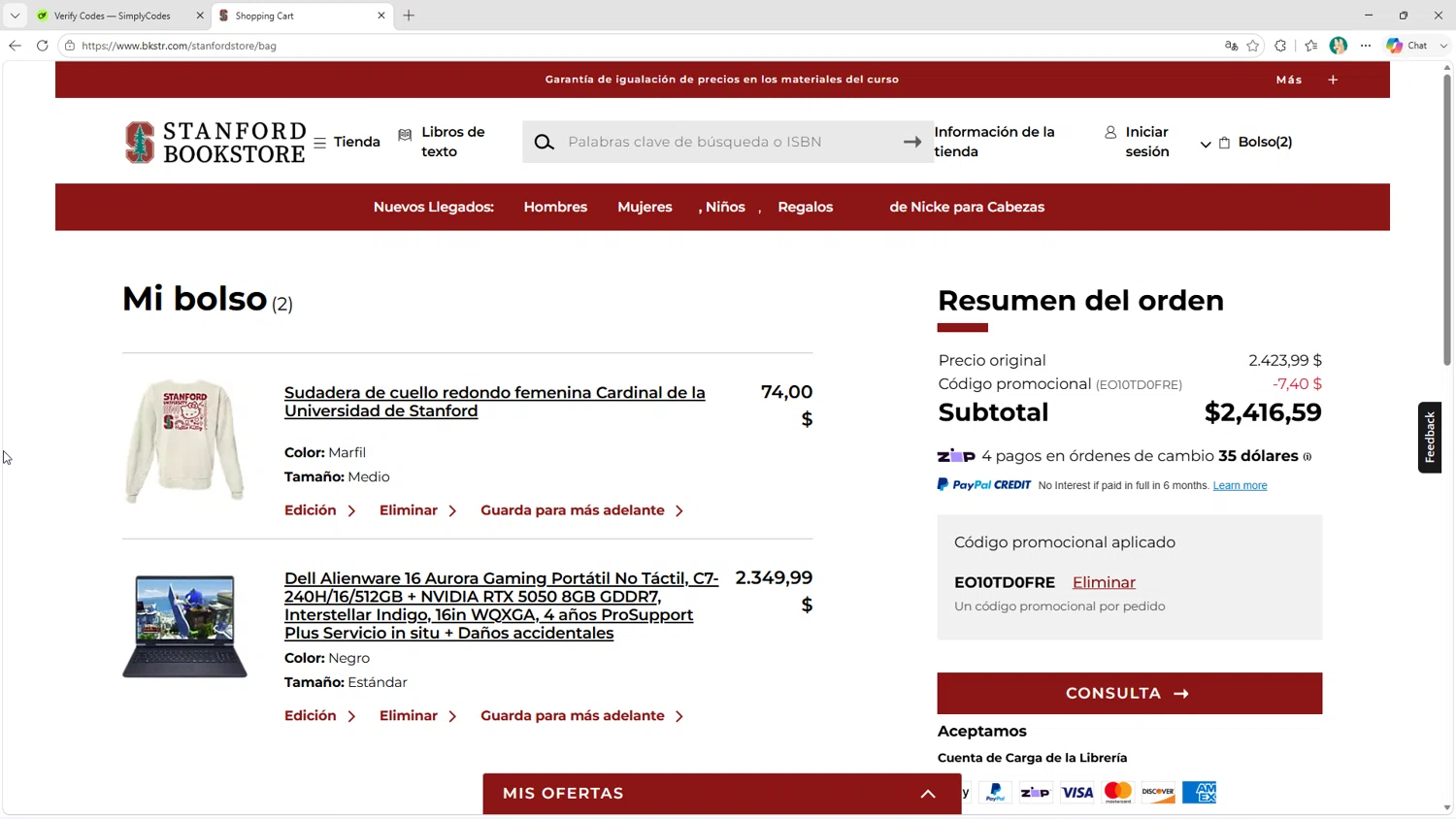The image size is (1456, 819).
Task: Open the Tienda hamburger menu icon
Action: pos(319,143)
